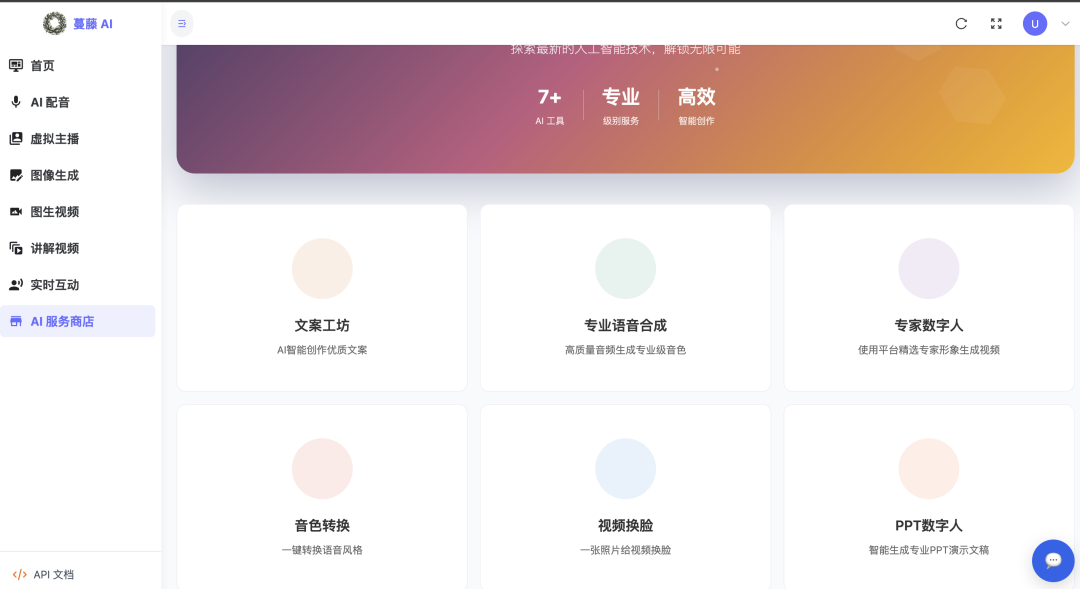Open the 专业语音合成 card title
The width and height of the screenshot is (1080, 589).
pyautogui.click(x=625, y=325)
